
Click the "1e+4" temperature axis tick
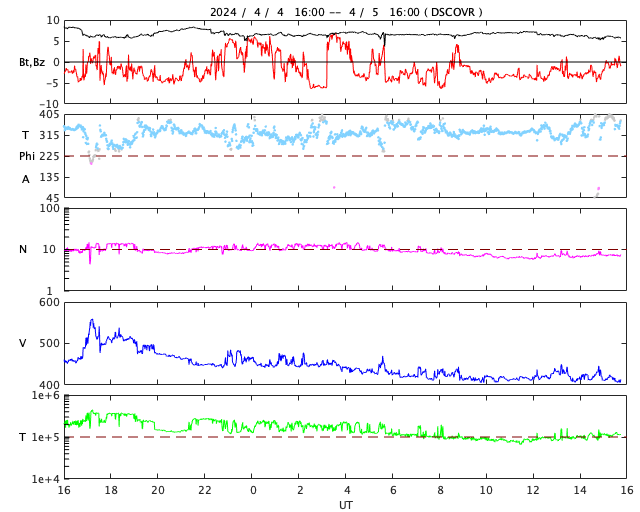(46, 479)
